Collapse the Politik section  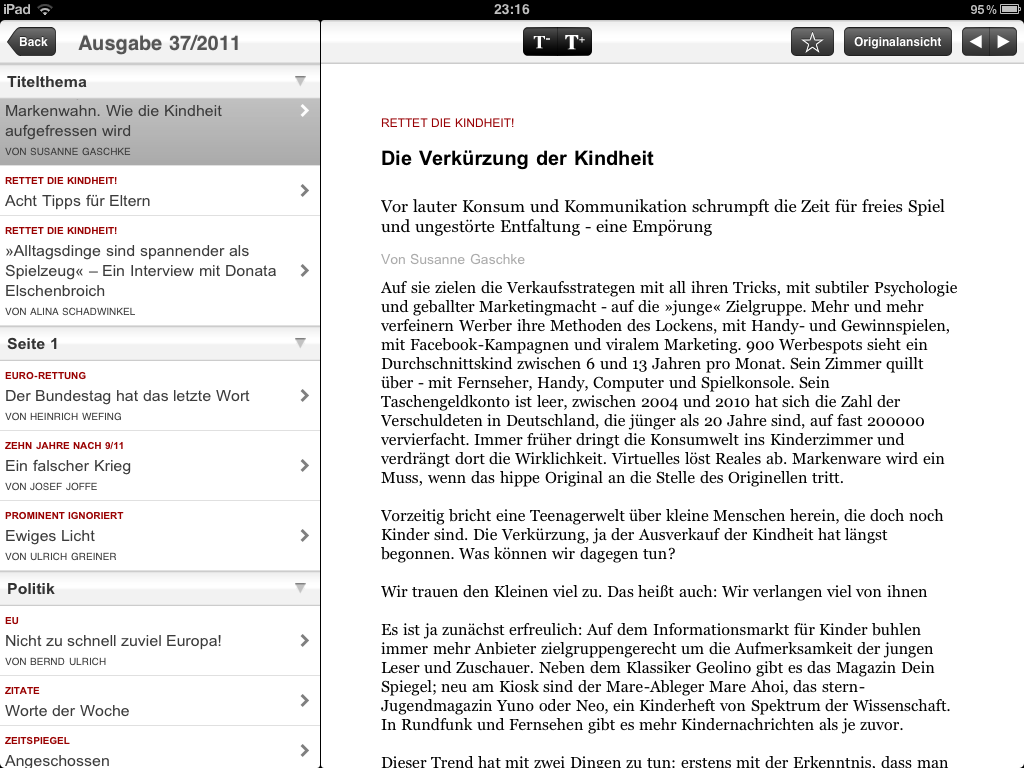(x=300, y=588)
